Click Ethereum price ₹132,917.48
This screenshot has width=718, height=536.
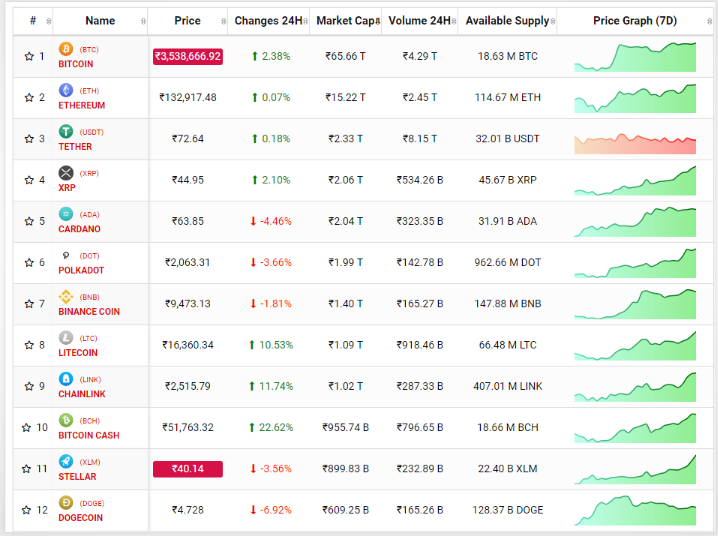coord(188,97)
